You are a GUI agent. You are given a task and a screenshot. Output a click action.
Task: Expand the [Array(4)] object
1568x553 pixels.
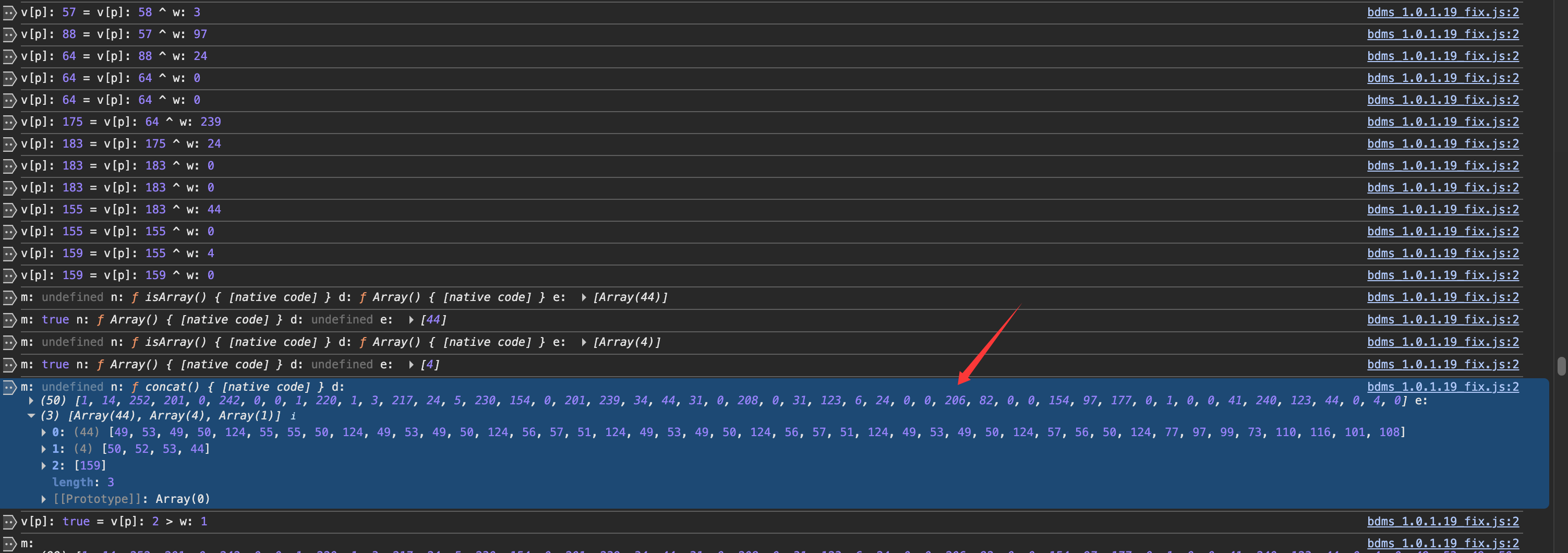pos(584,342)
